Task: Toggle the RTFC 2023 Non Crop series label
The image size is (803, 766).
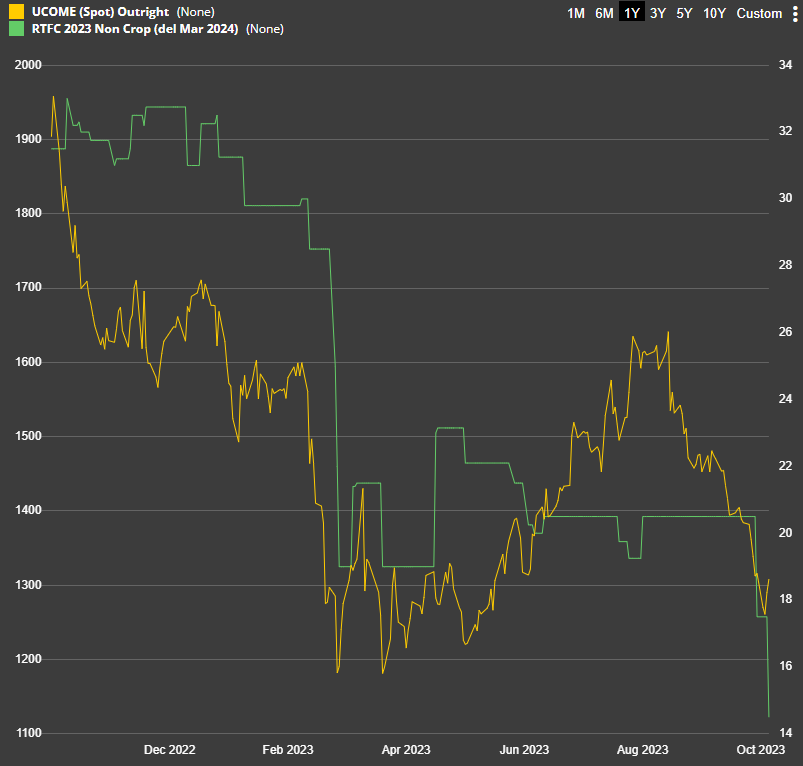Action: pos(135,29)
